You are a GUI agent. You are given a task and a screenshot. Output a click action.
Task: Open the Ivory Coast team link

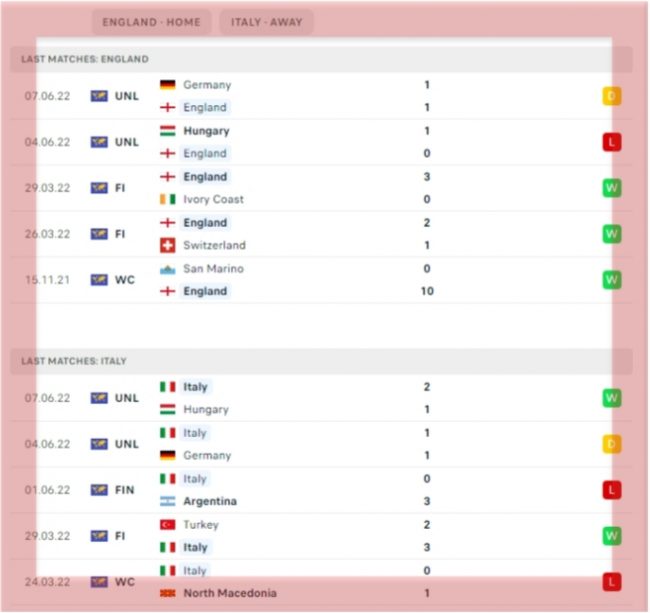[213, 199]
